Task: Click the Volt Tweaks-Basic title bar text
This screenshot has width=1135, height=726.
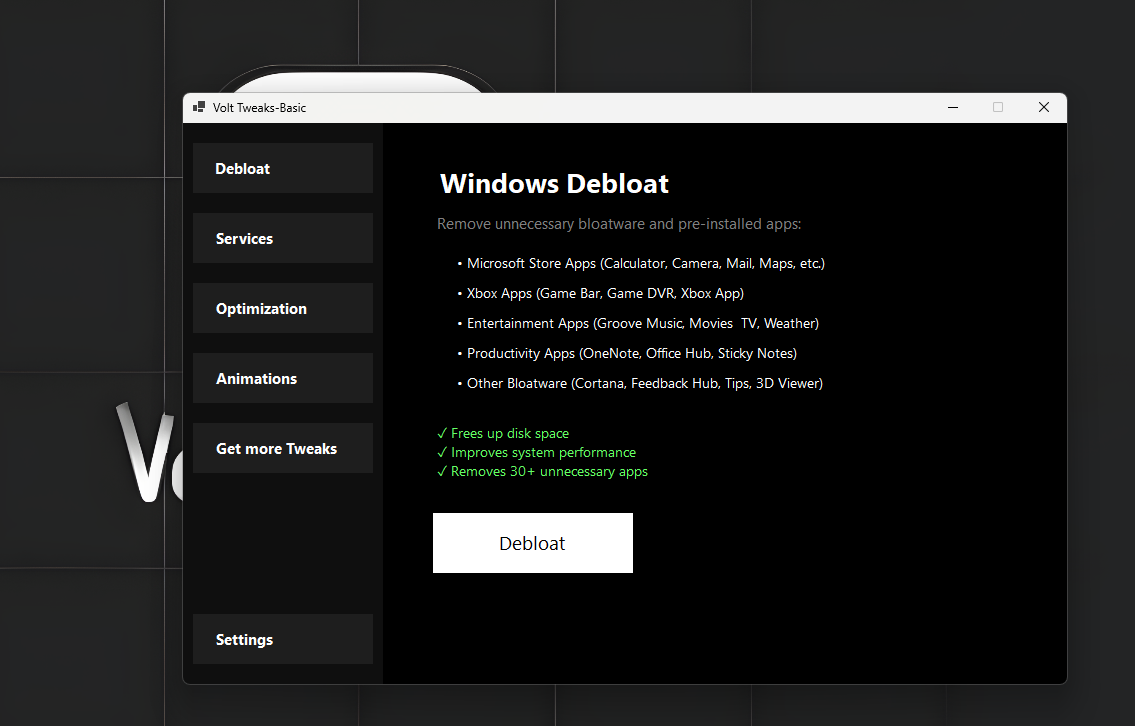Action: pyautogui.click(x=259, y=108)
